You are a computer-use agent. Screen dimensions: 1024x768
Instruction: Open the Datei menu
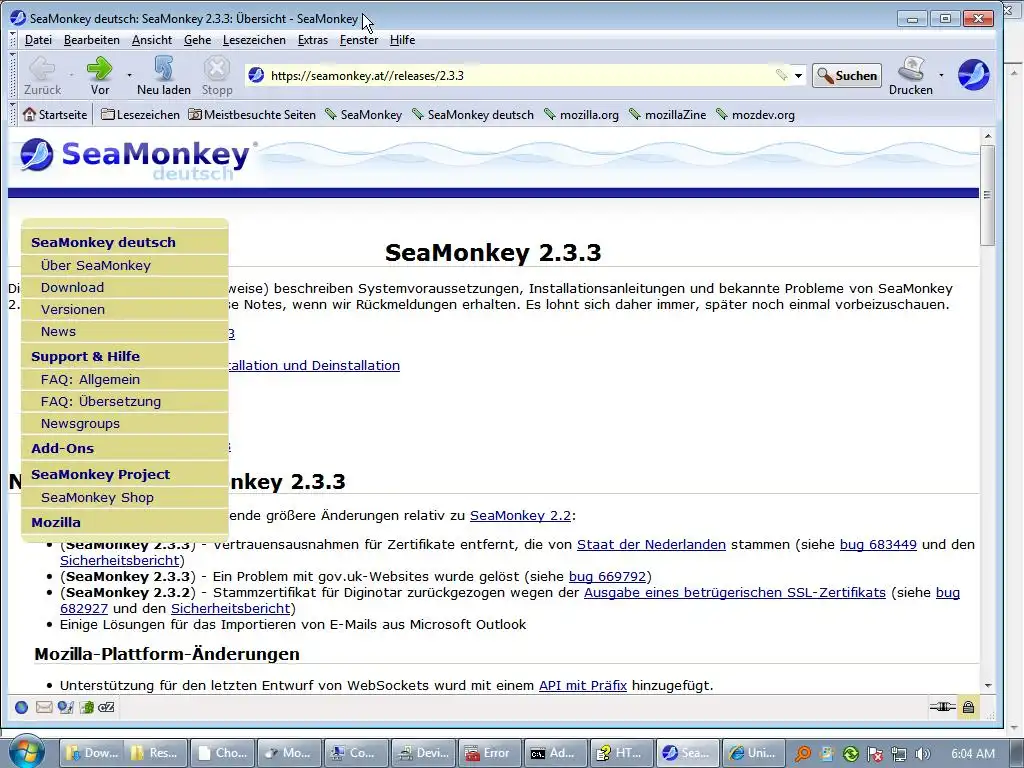click(38, 40)
